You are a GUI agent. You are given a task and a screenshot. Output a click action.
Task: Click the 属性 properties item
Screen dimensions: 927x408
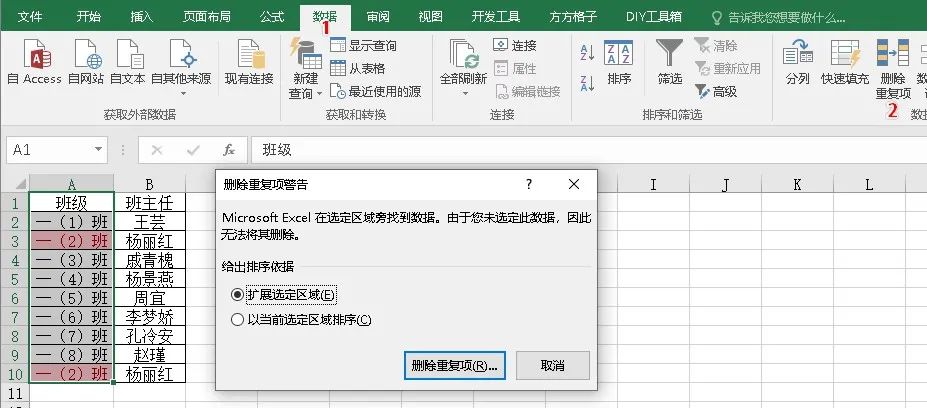(515, 69)
